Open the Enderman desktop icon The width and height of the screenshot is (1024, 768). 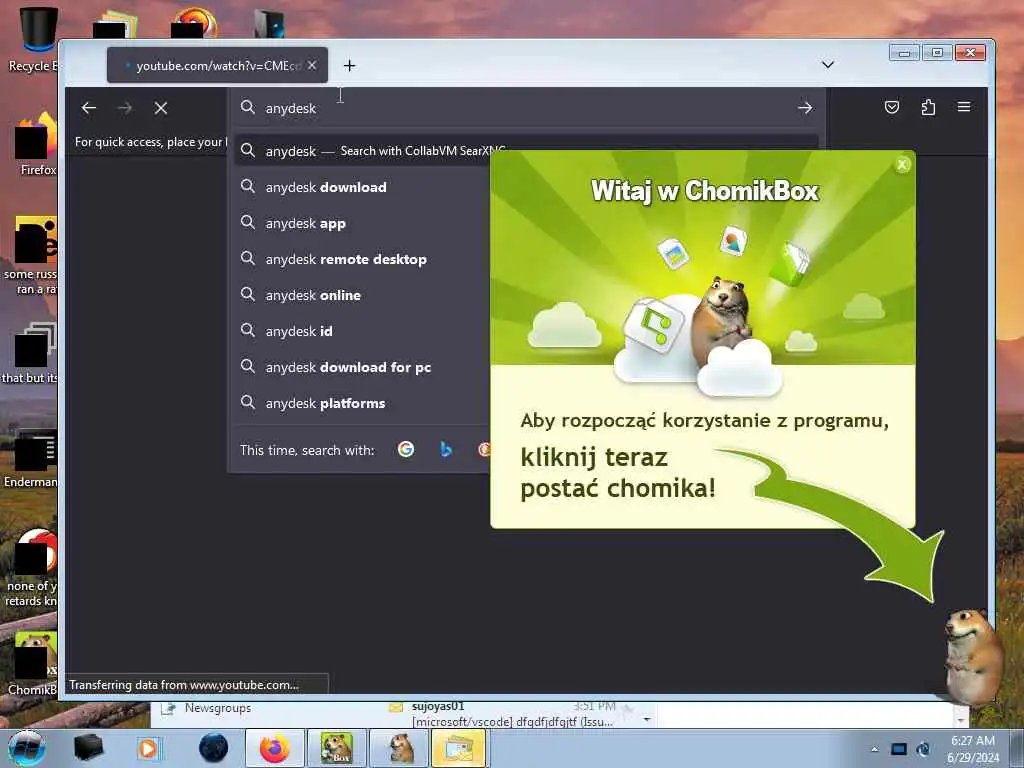pyautogui.click(x=30, y=457)
